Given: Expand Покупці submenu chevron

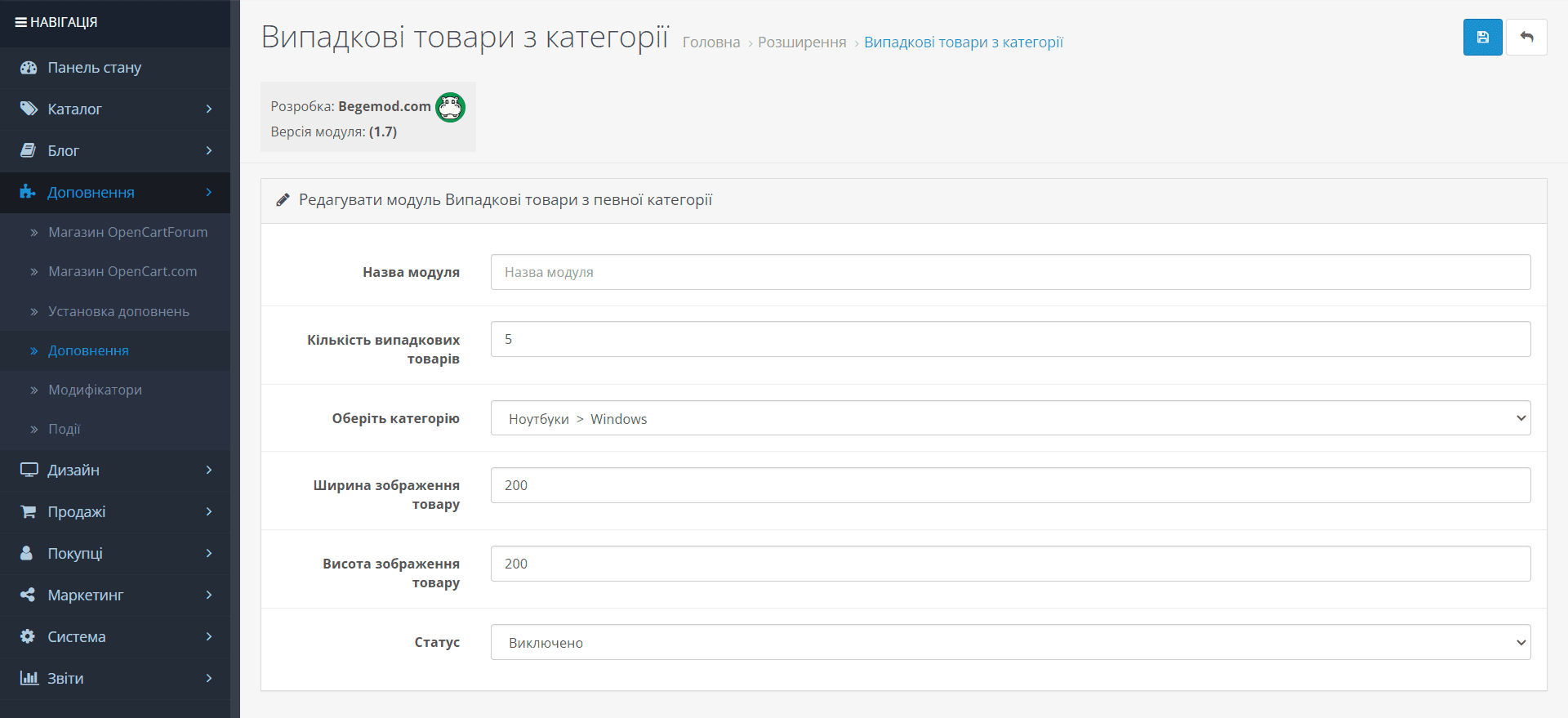Looking at the screenshot, I should pyautogui.click(x=209, y=553).
